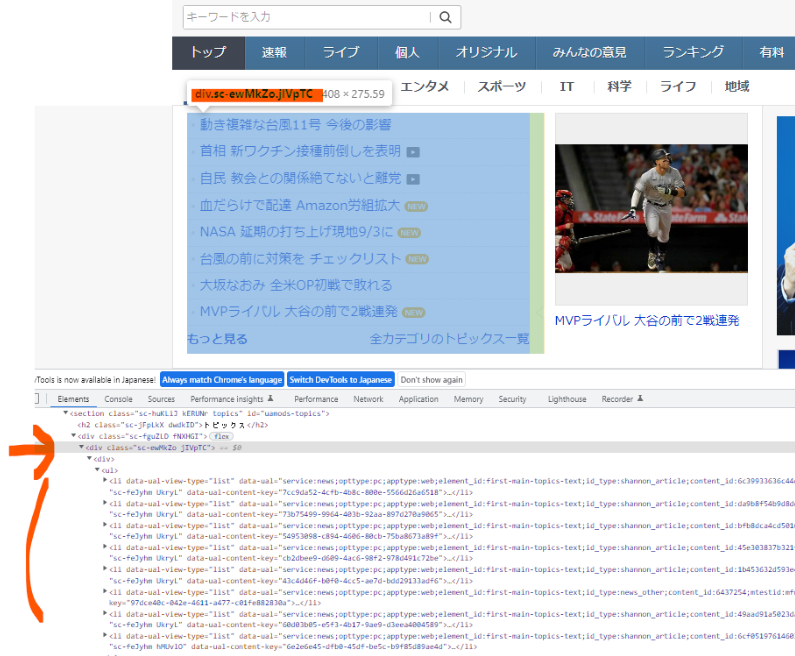
Task: Switch to DevTools Elements tab
Action: pos(73,399)
